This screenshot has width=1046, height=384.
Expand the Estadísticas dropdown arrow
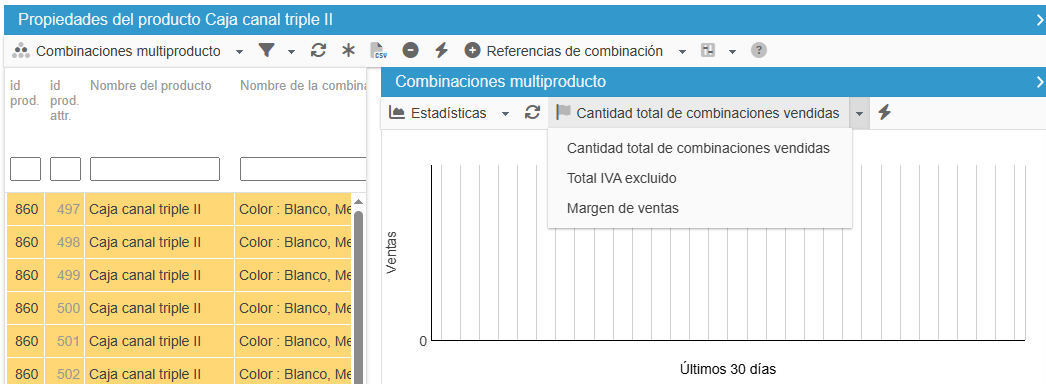coord(506,114)
